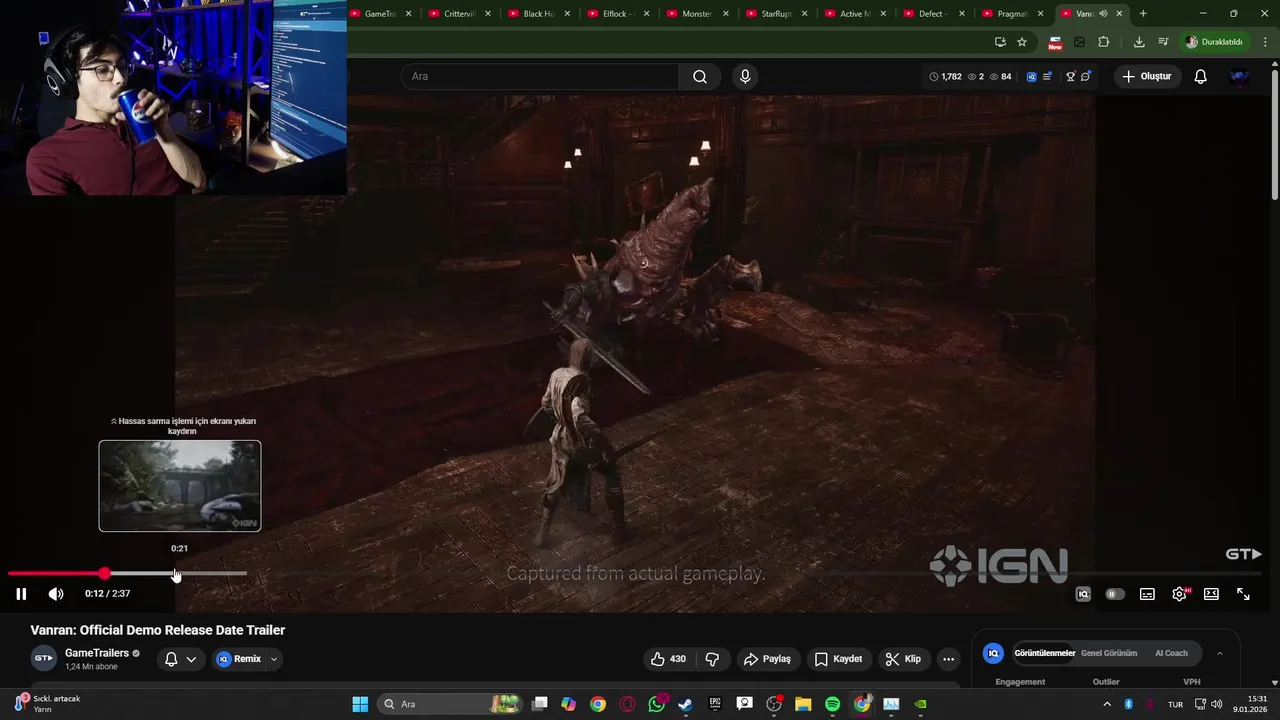Enter fullscreen with the expand icon
The height and width of the screenshot is (720, 1280).
[1243, 594]
